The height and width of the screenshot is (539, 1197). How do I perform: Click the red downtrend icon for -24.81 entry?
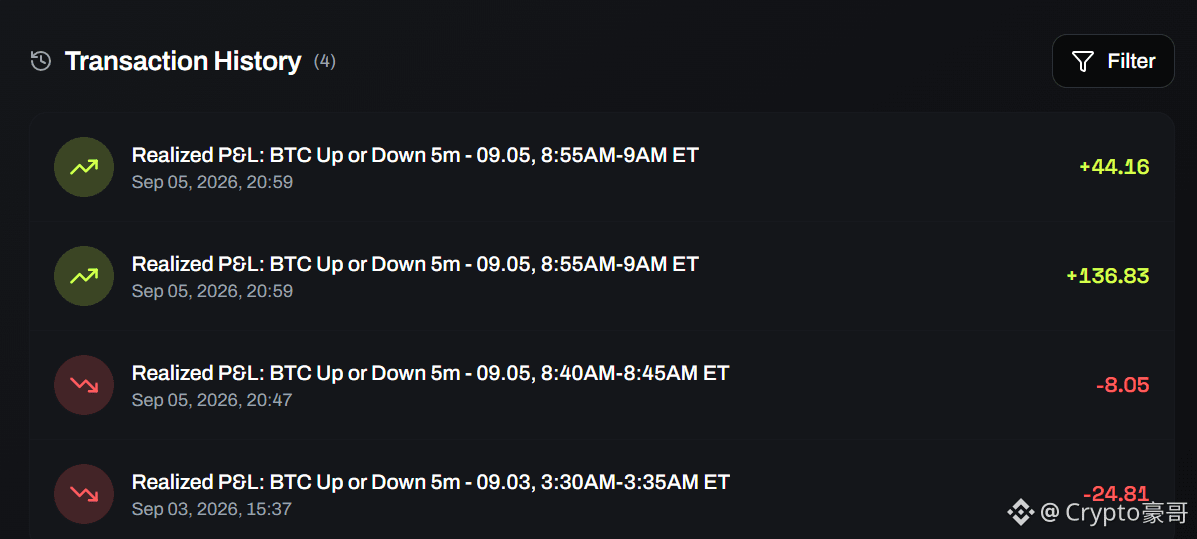click(x=84, y=493)
